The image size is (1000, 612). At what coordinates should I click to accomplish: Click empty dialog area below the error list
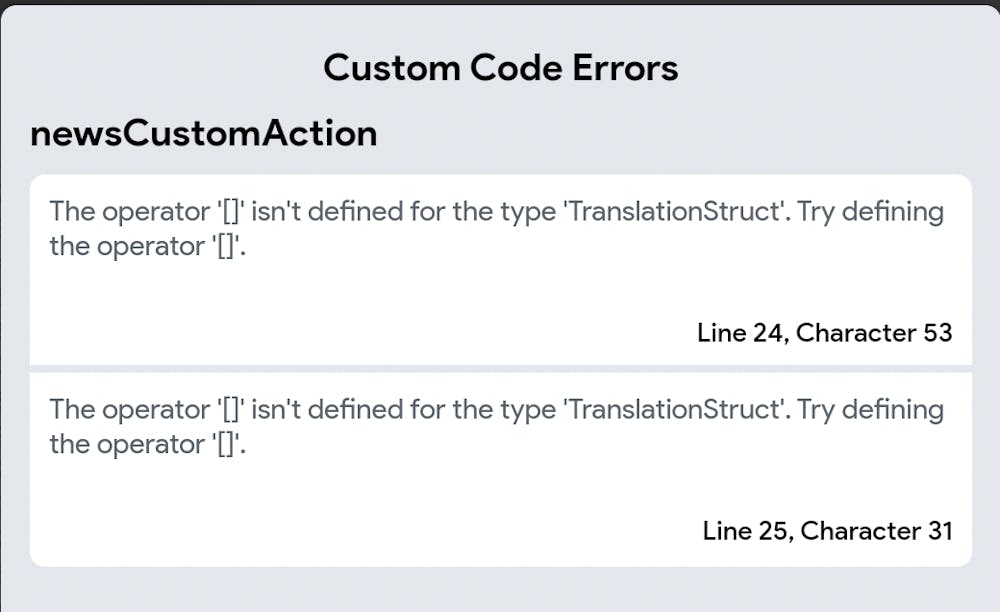point(500,590)
